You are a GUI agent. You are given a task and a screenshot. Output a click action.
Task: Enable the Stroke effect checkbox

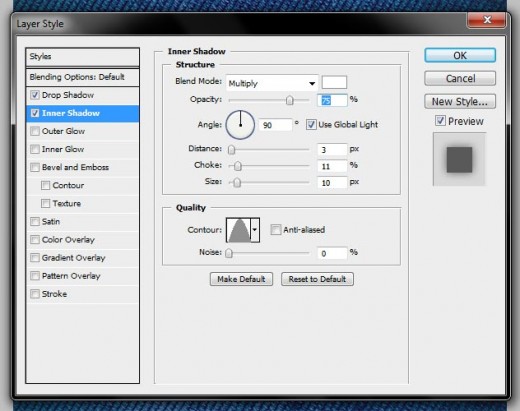(35, 294)
